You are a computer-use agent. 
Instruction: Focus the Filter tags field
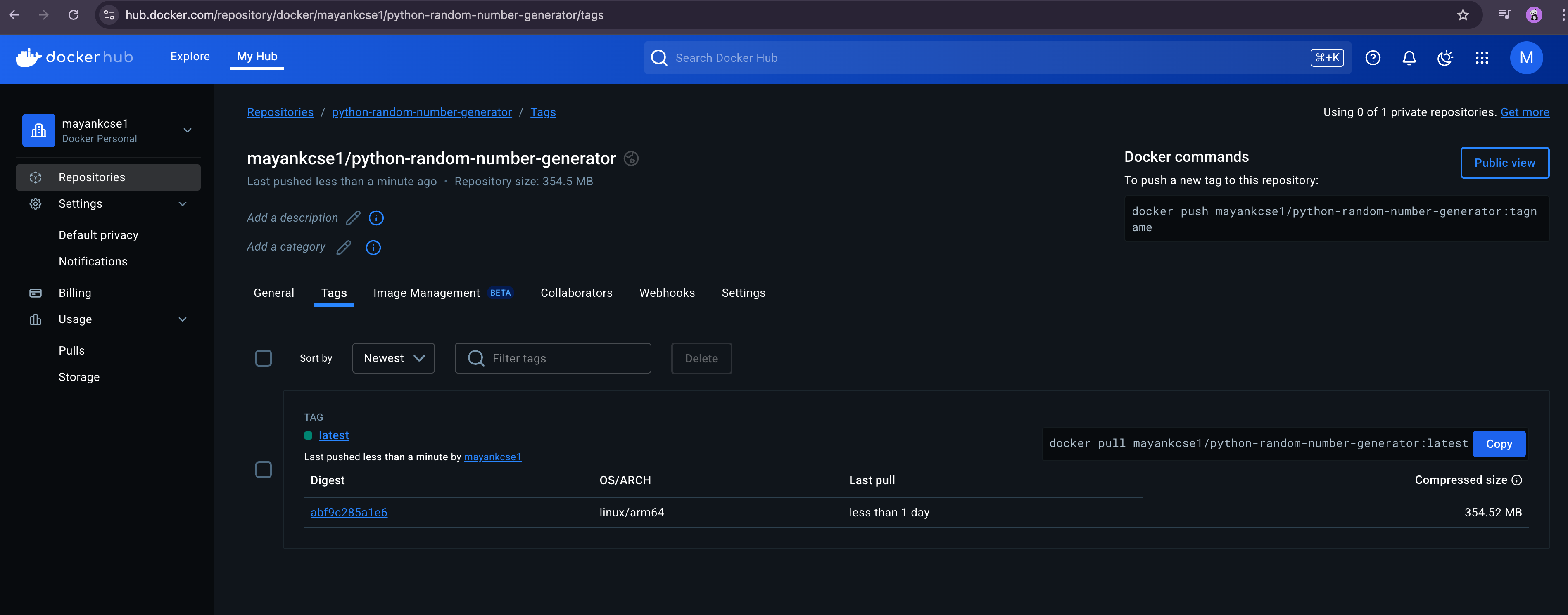(x=553, y=358)
